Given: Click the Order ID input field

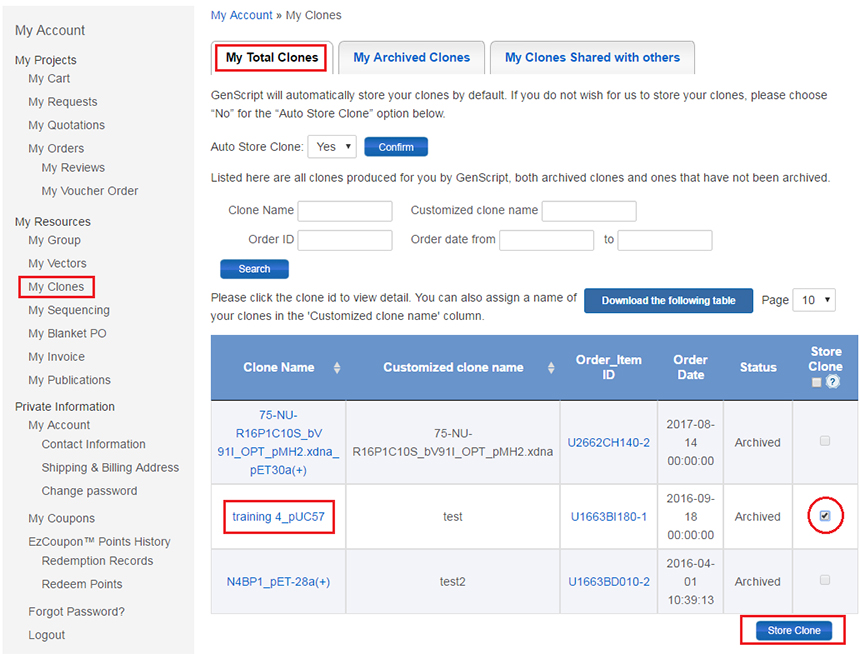Looking at the screenshot, I should pos(345,240).
